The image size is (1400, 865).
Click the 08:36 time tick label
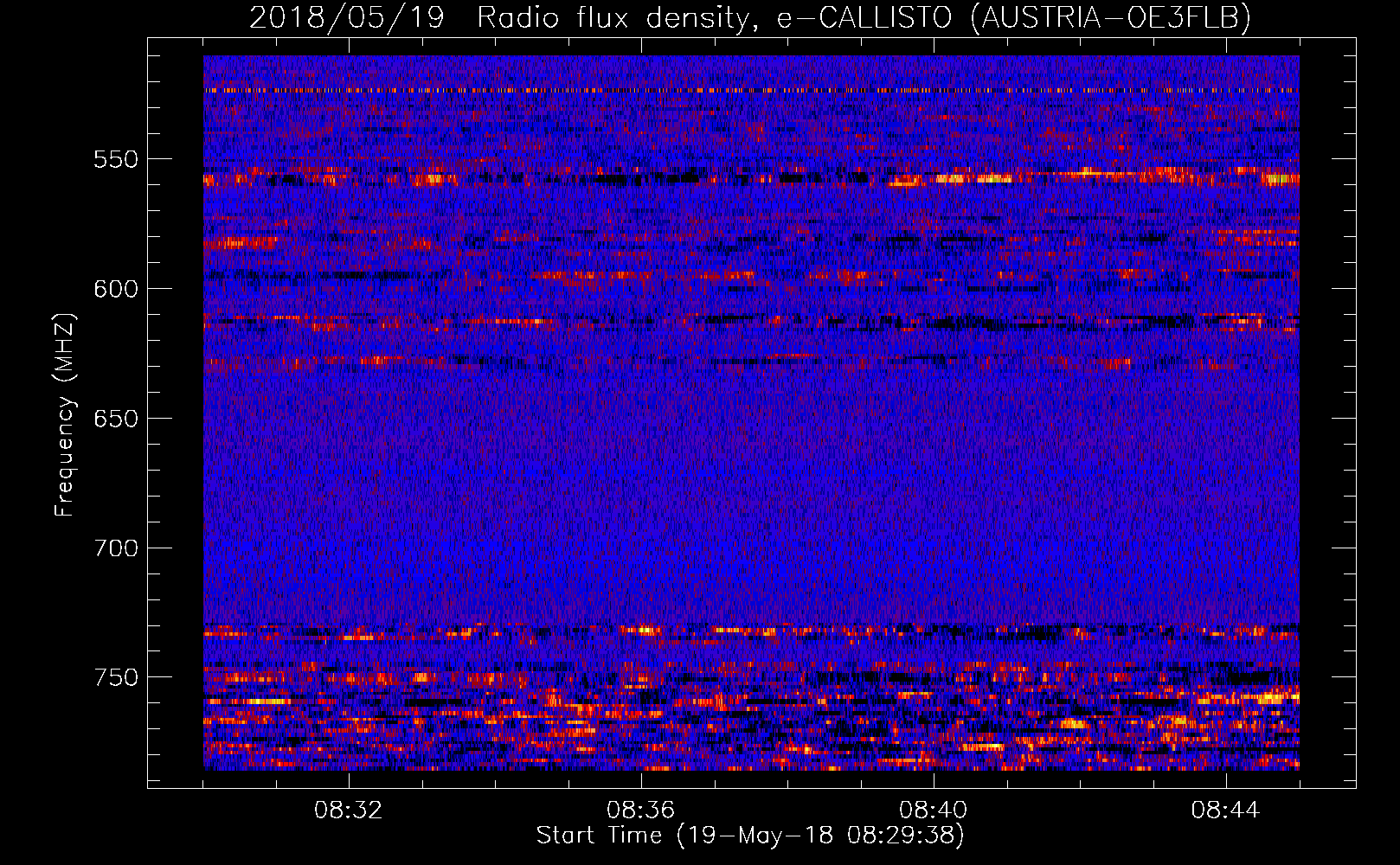[x=641, y=811]
